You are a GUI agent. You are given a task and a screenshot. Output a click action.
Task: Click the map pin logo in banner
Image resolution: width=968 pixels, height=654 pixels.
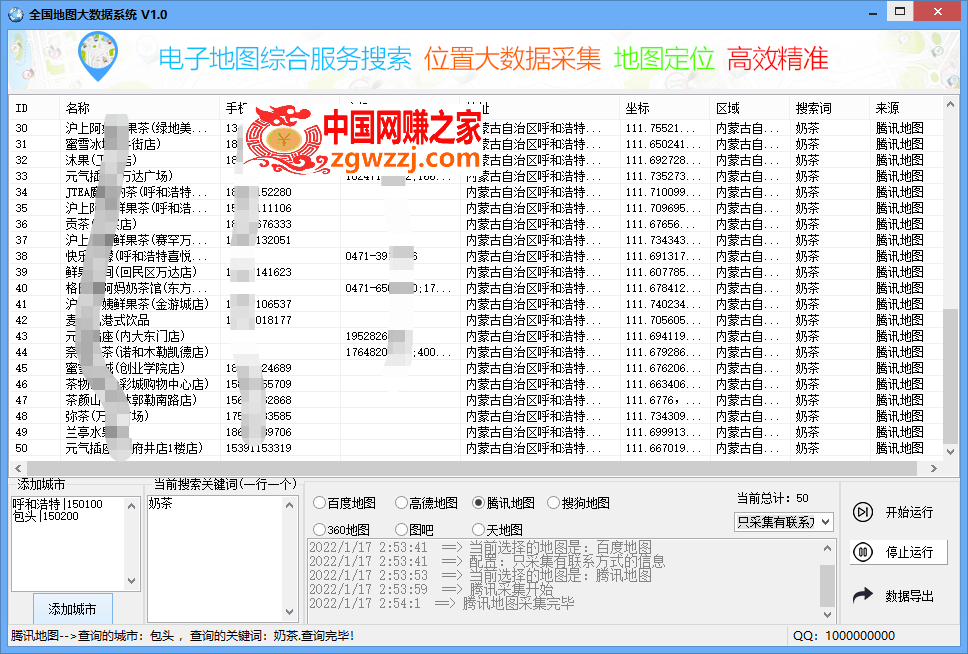pyautogui.click(x=98, y=57)
